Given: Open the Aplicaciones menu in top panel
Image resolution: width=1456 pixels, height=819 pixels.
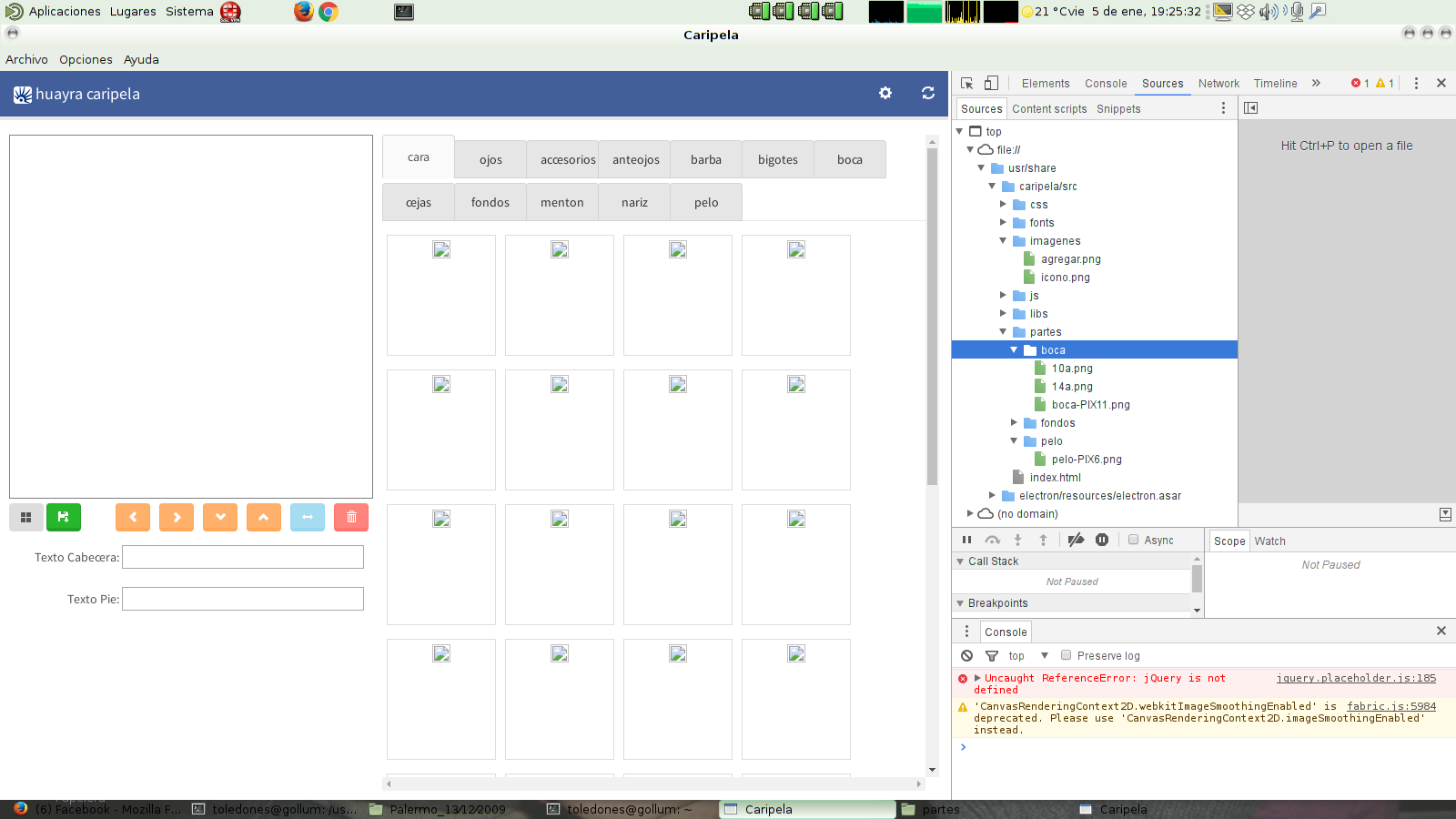Looking at the screenshot, I should 65,11.
